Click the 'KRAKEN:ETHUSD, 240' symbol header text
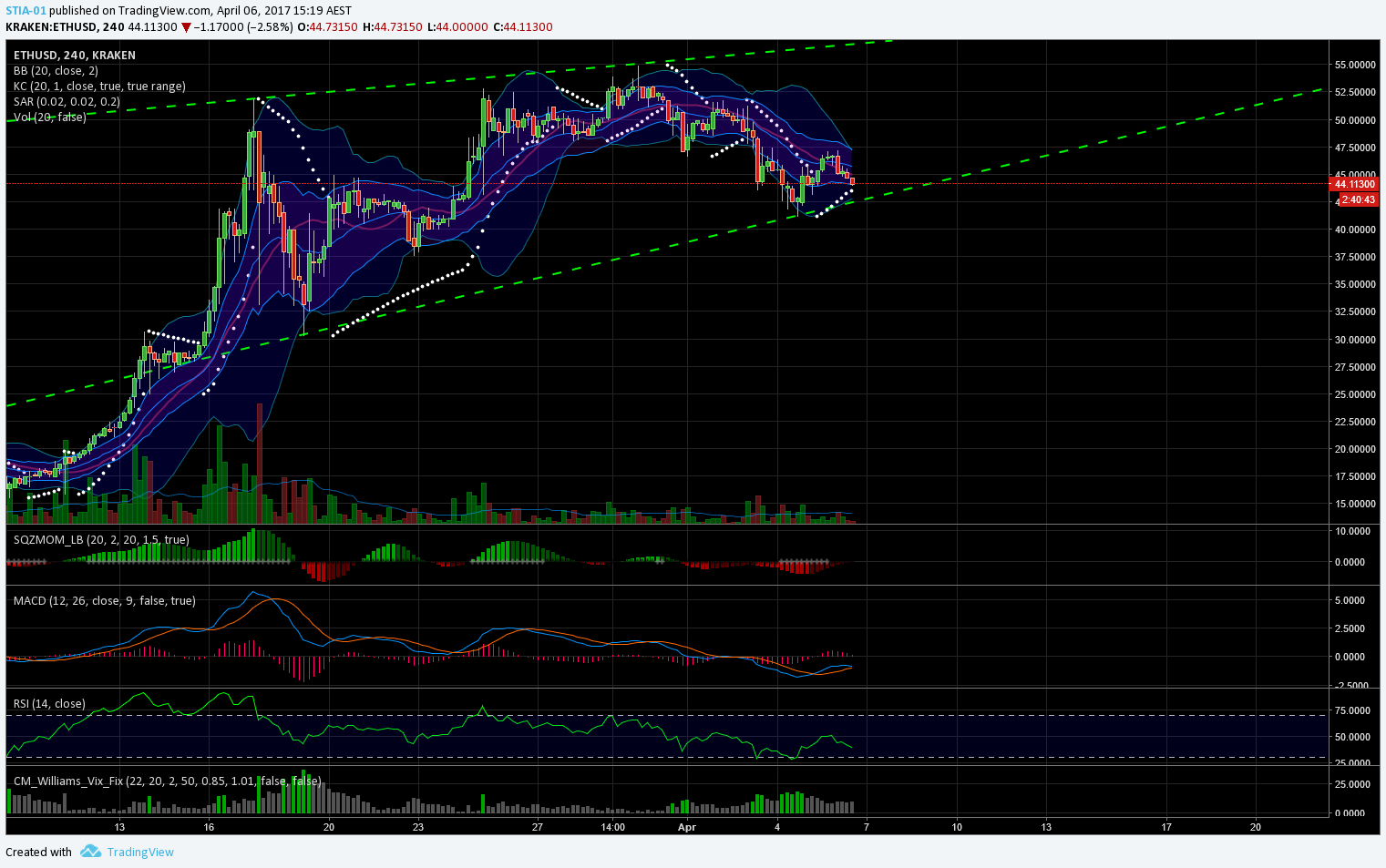The width and height of the screenshot is (1386, 868). click(65, 27)
